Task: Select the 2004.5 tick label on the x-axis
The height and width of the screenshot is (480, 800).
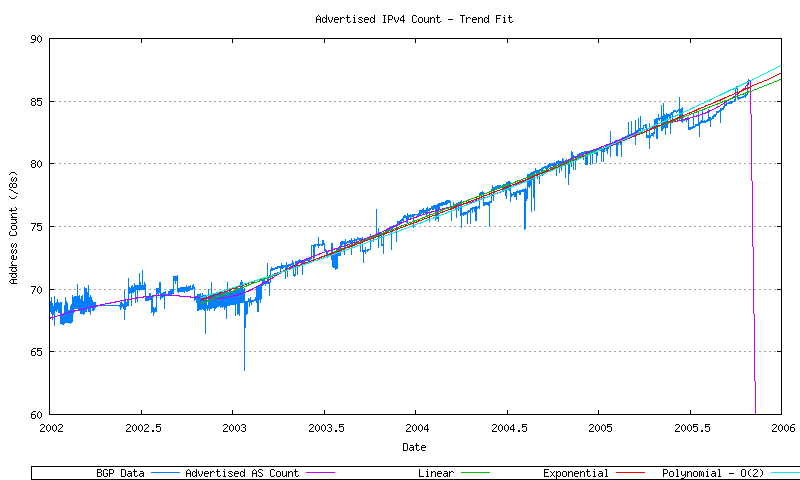Action: pos(507,428)
